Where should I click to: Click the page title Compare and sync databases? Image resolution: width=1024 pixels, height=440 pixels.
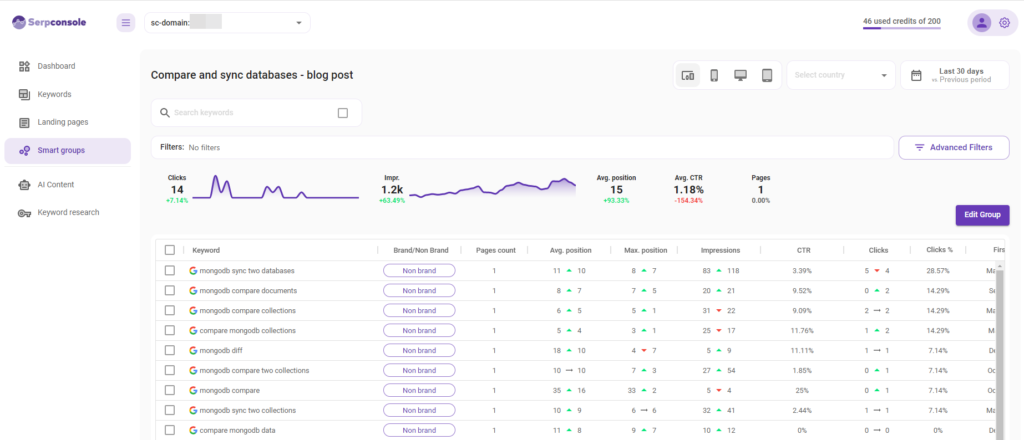point(252,75)
